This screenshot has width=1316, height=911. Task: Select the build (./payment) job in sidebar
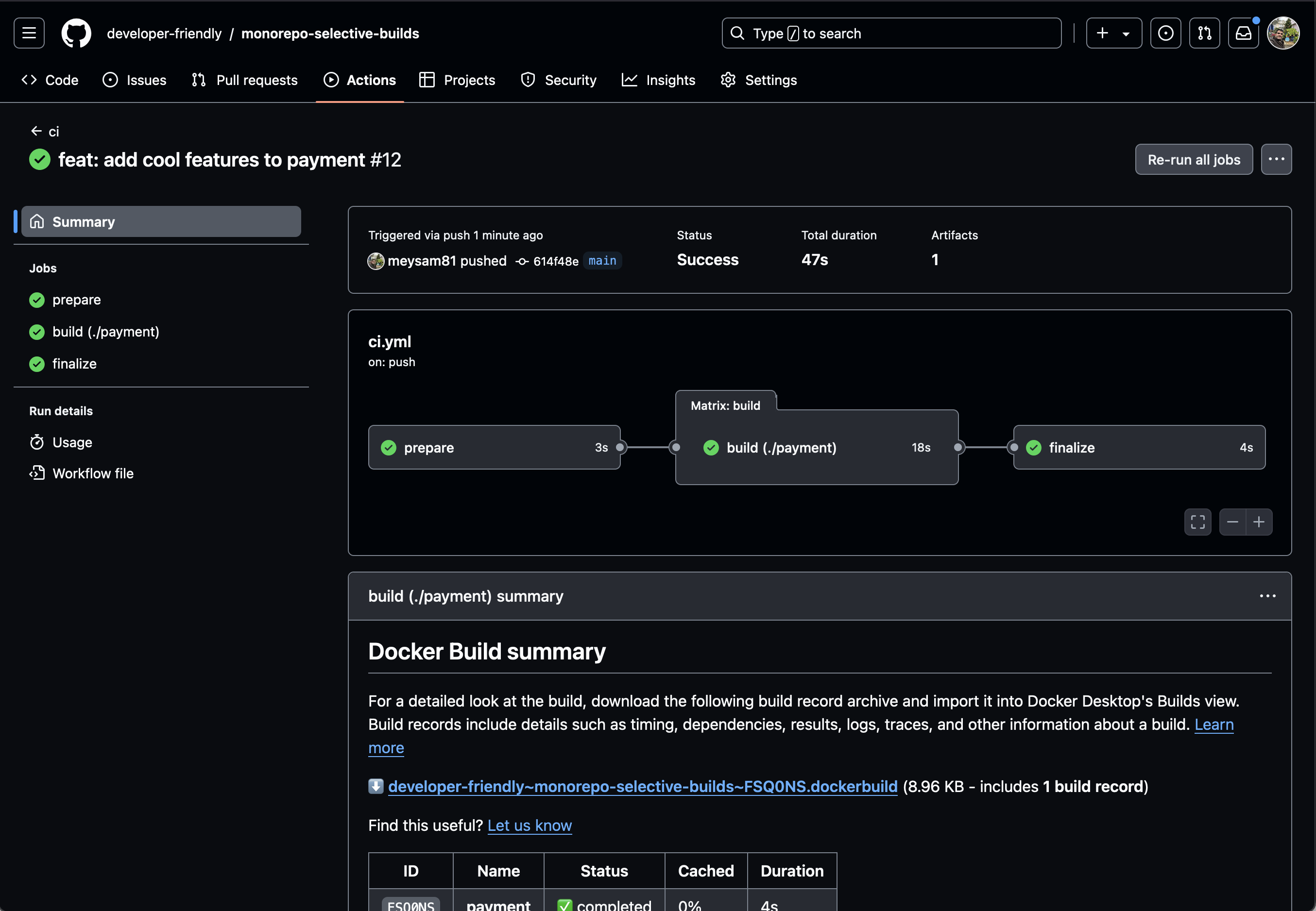pyautogui.click(x=105, y=332)
